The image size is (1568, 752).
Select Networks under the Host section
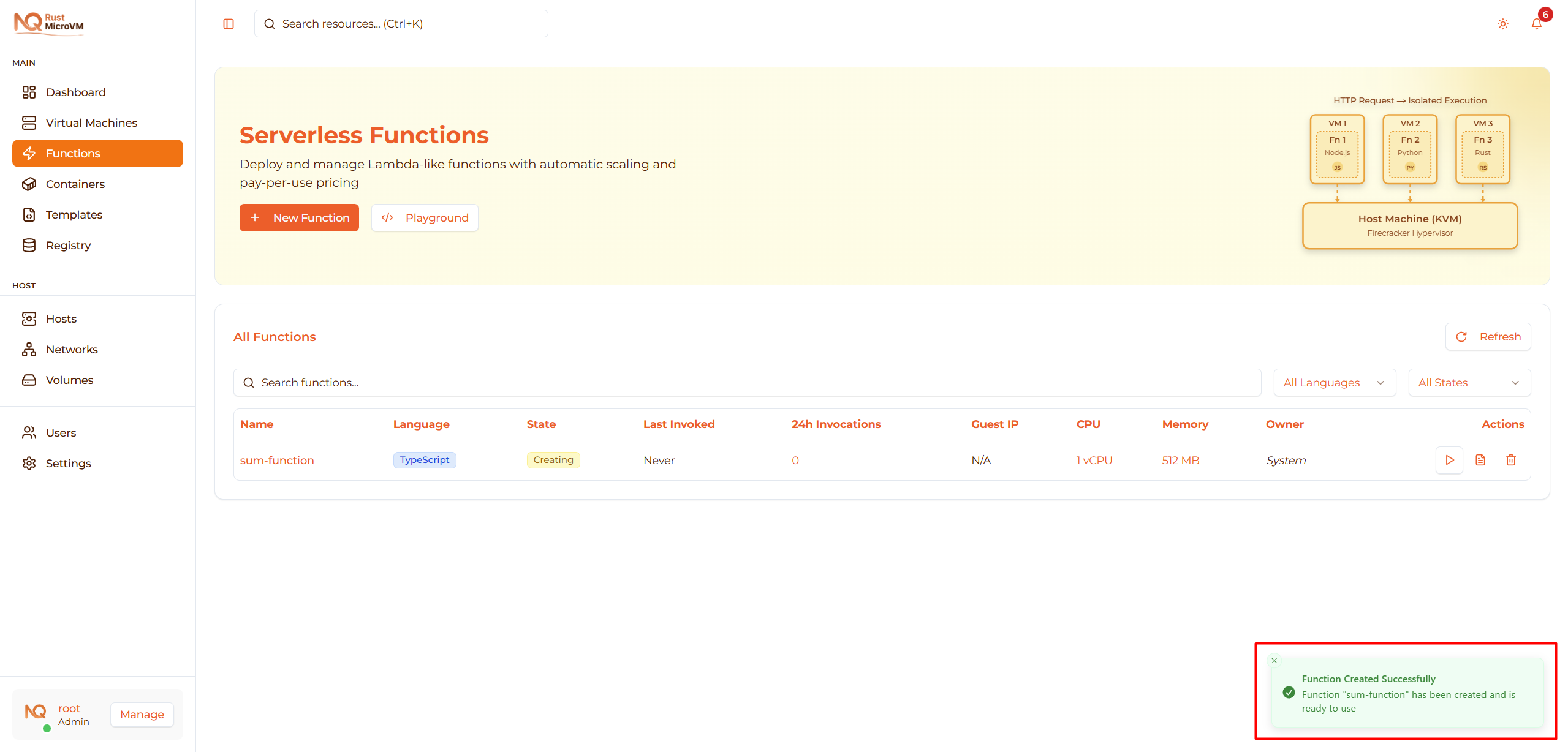[72, 349]
